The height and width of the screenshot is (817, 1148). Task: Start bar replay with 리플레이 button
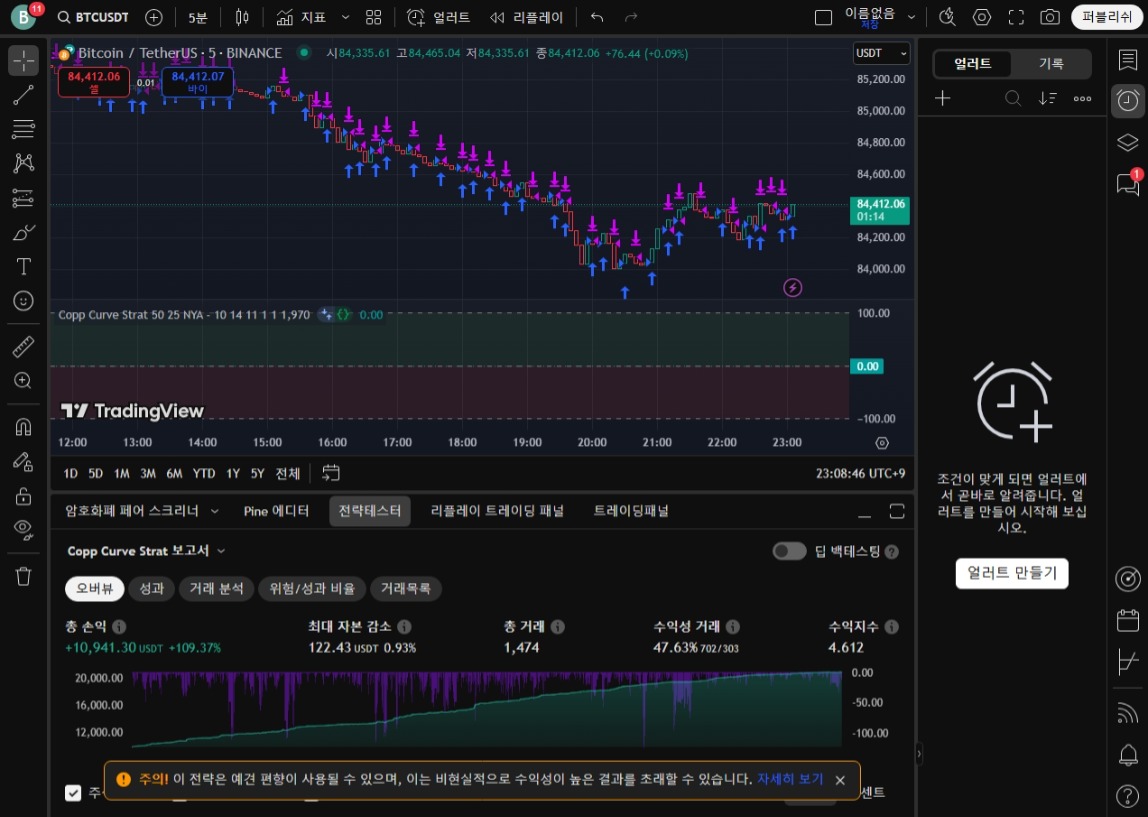tap(527, 18)
